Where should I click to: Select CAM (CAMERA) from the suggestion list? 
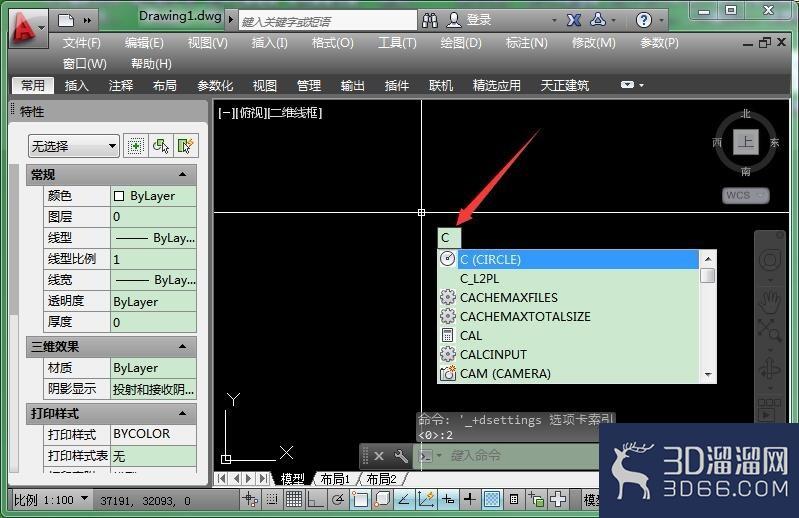point(569,374)
